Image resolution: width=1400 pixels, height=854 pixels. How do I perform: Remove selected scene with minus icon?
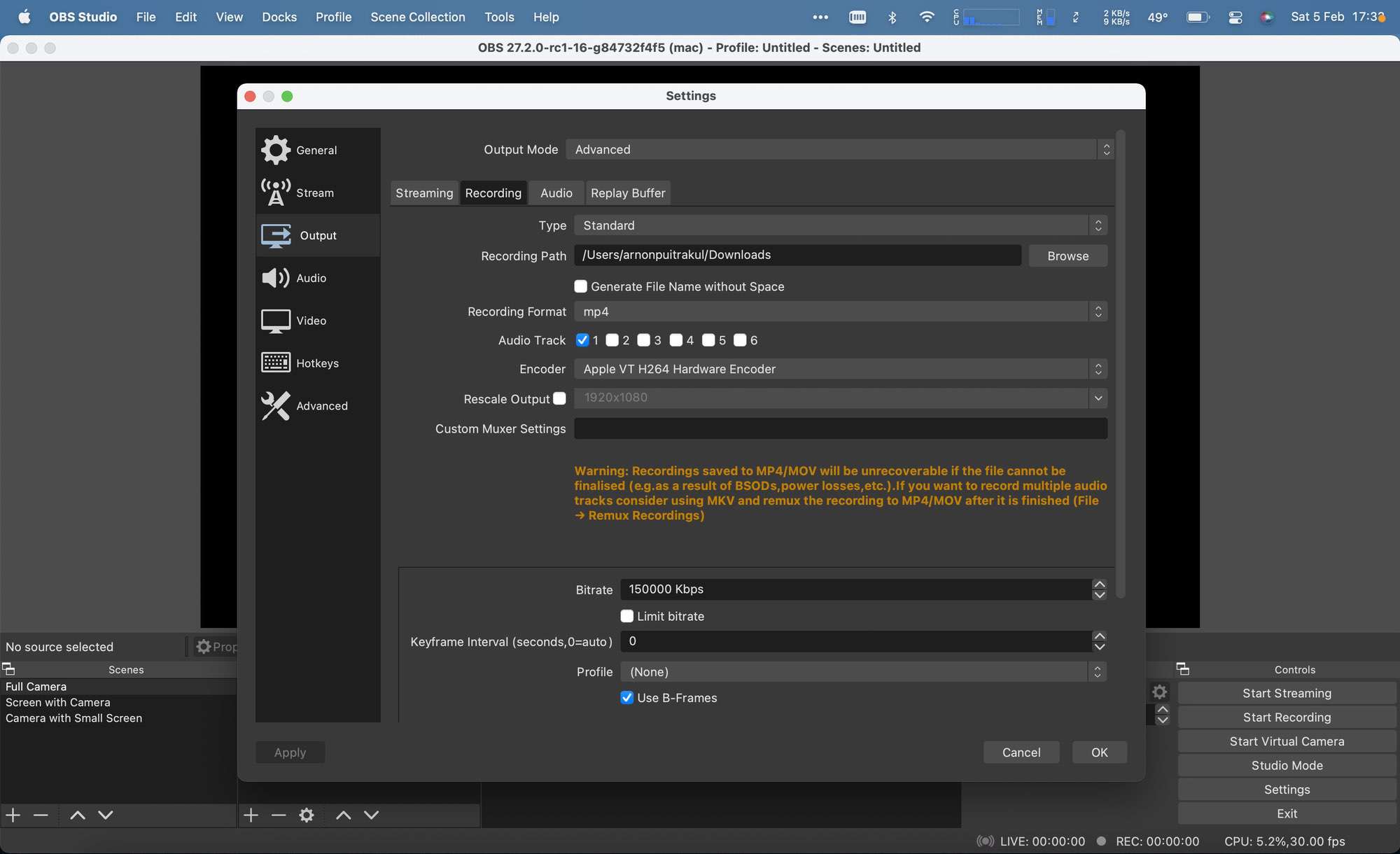41,815
